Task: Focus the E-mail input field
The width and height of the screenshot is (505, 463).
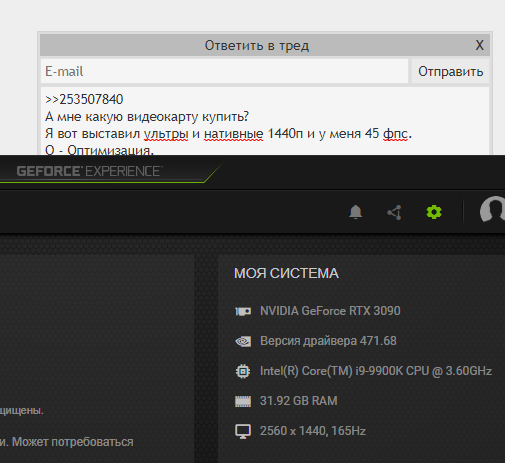Action: pos(224,71)
